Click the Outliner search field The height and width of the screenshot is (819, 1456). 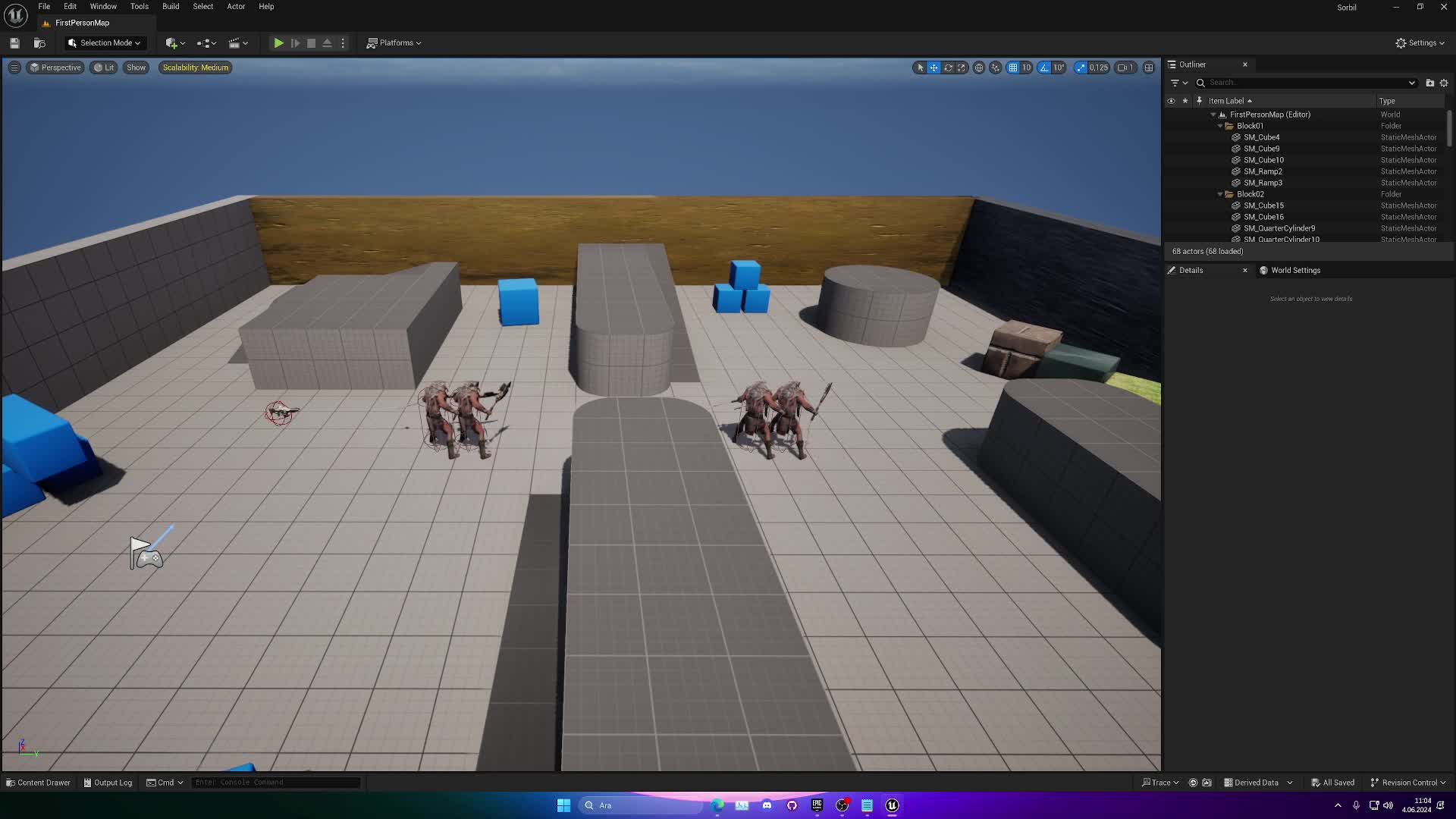click(1306, 83)
